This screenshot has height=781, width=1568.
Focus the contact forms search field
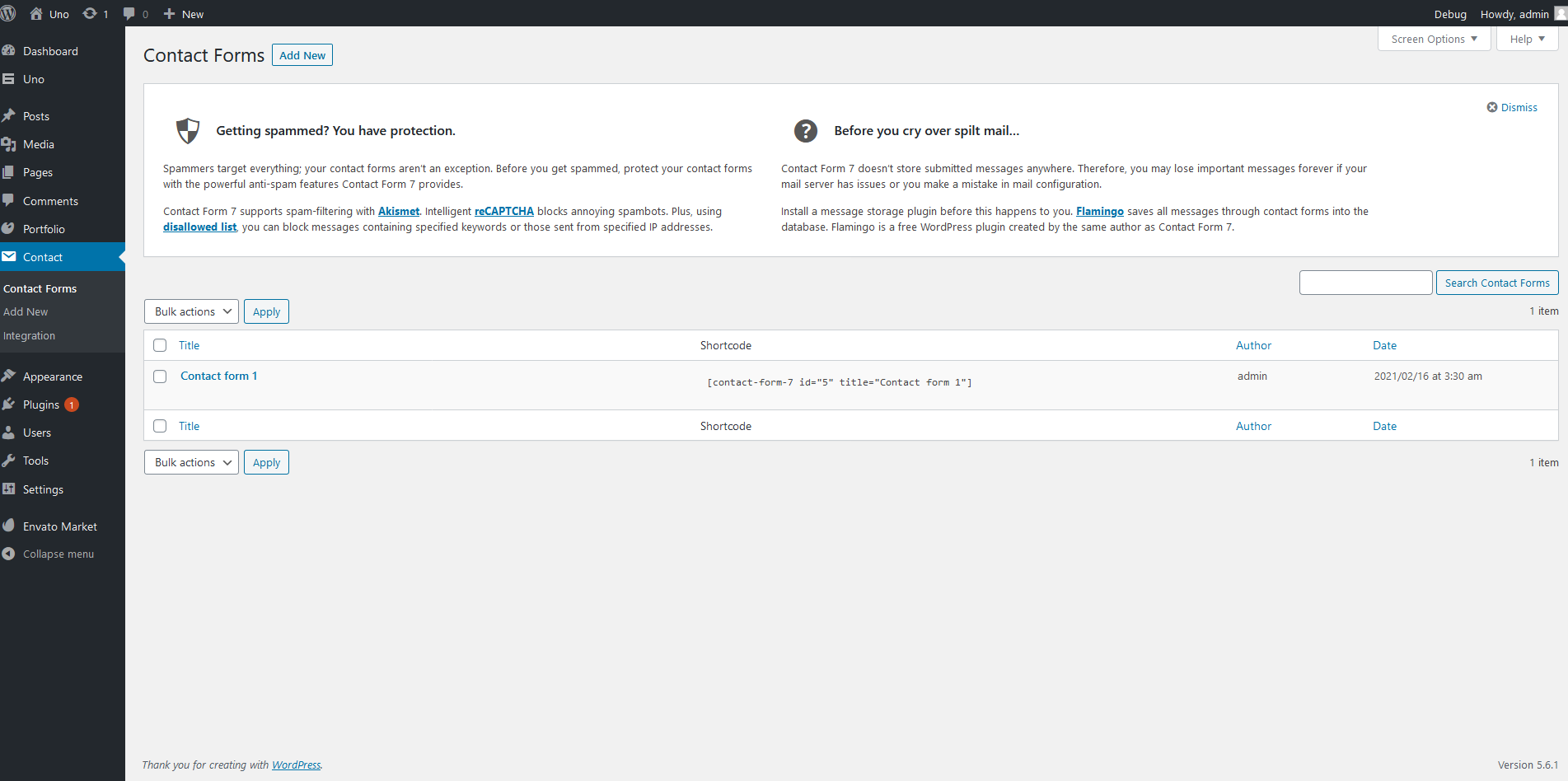click(x=1366, y=283)
